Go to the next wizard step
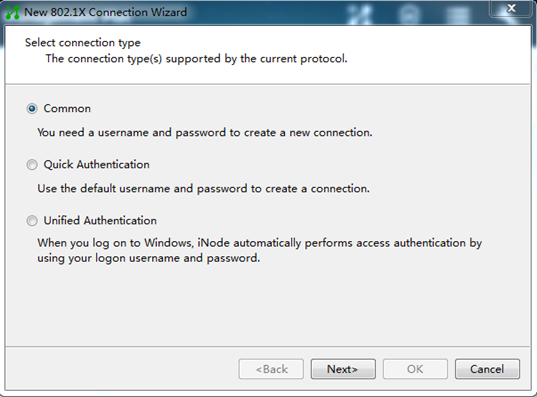Screen dimensions: 537x397 click(343, 369)
